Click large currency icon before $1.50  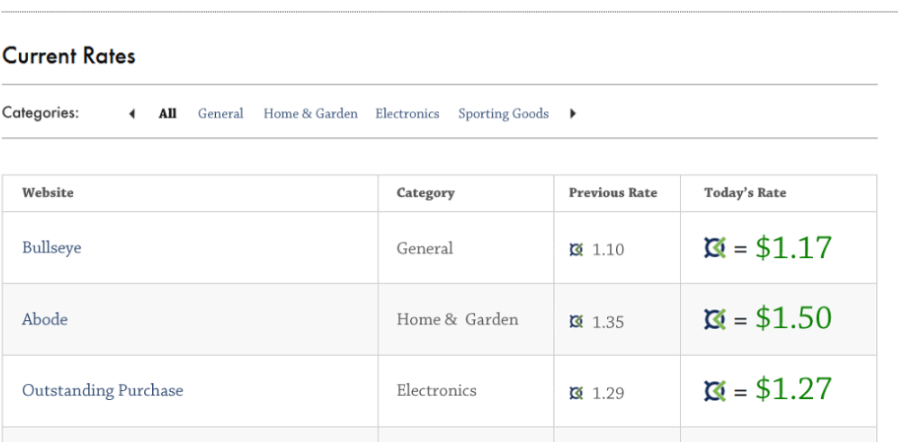coord(715,319)
